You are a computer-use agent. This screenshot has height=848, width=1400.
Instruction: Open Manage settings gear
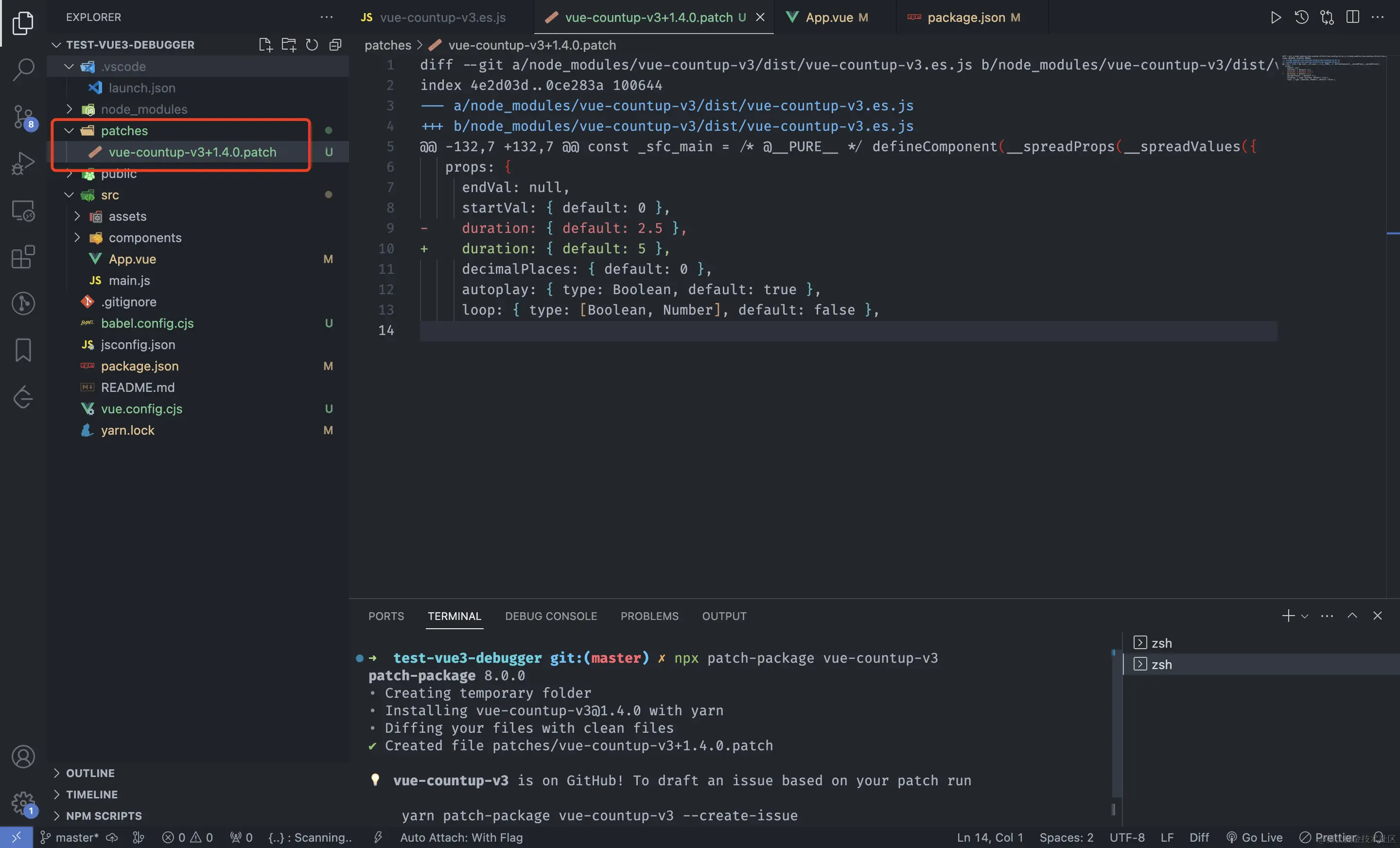[23, 803]
